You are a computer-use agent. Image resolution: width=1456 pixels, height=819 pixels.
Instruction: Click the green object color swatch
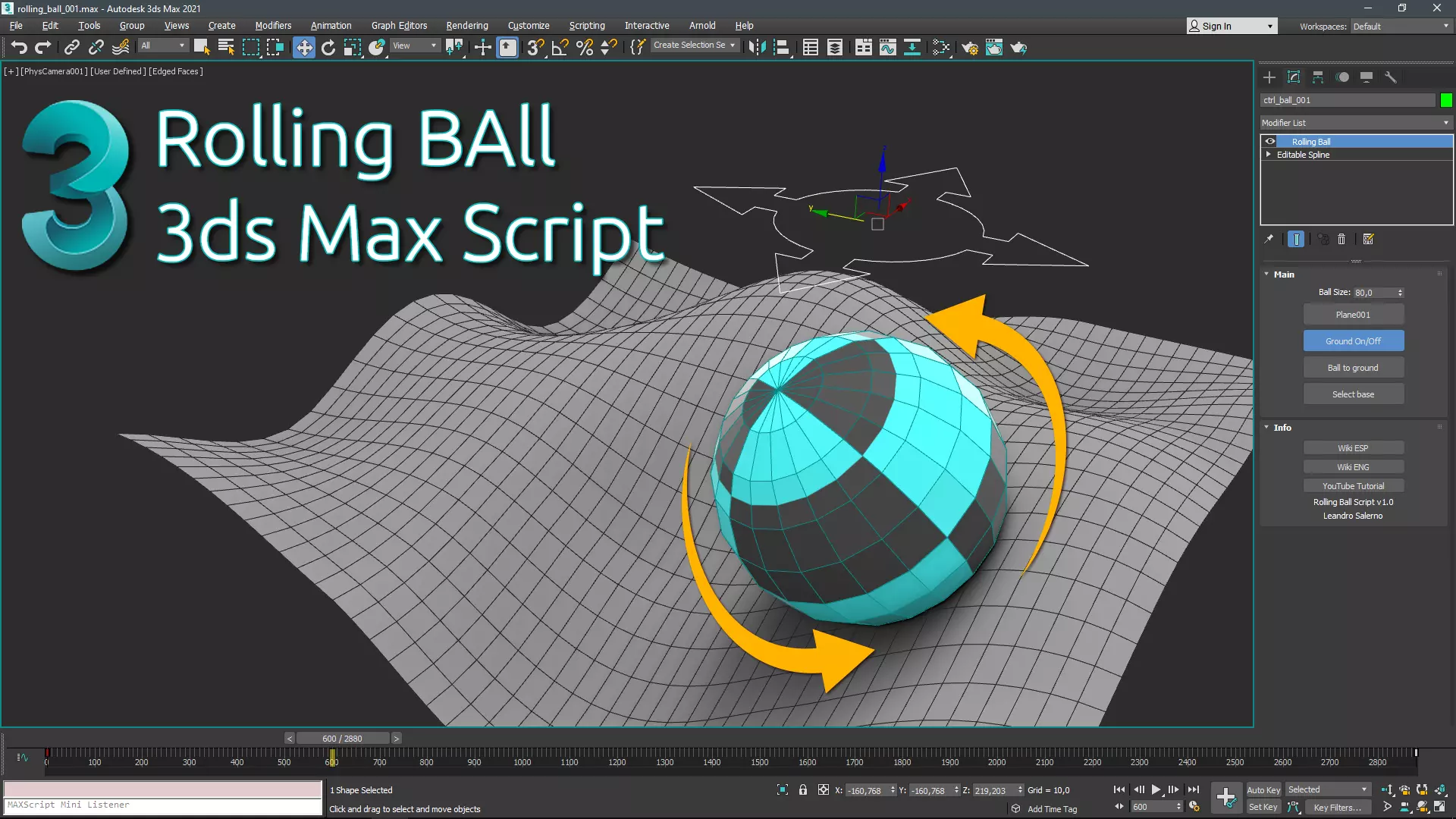[1446, 100]
